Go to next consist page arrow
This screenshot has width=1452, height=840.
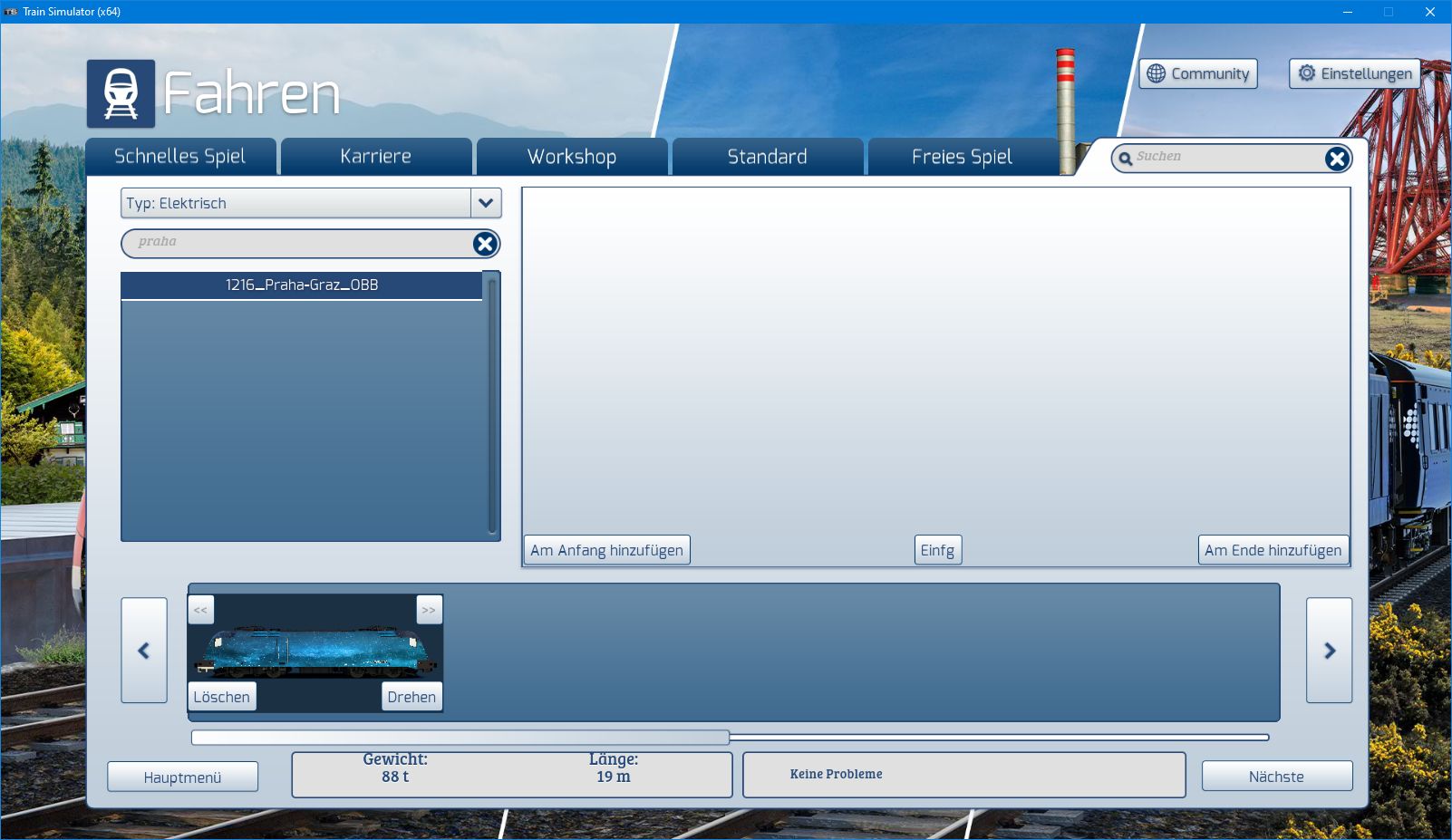[x=1329, y=651]
